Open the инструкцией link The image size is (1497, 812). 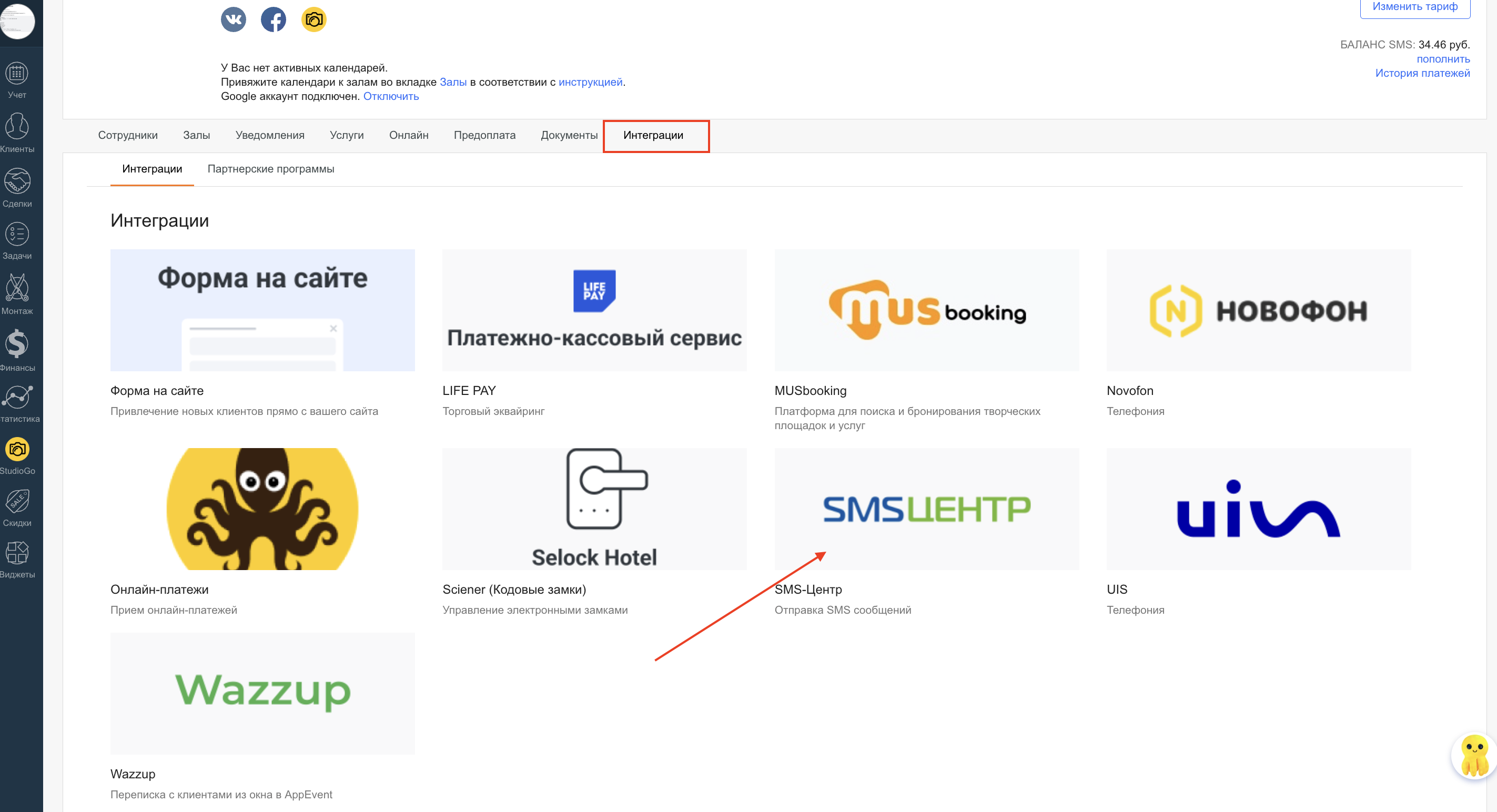pyautogui.click(x=590, y=82)
